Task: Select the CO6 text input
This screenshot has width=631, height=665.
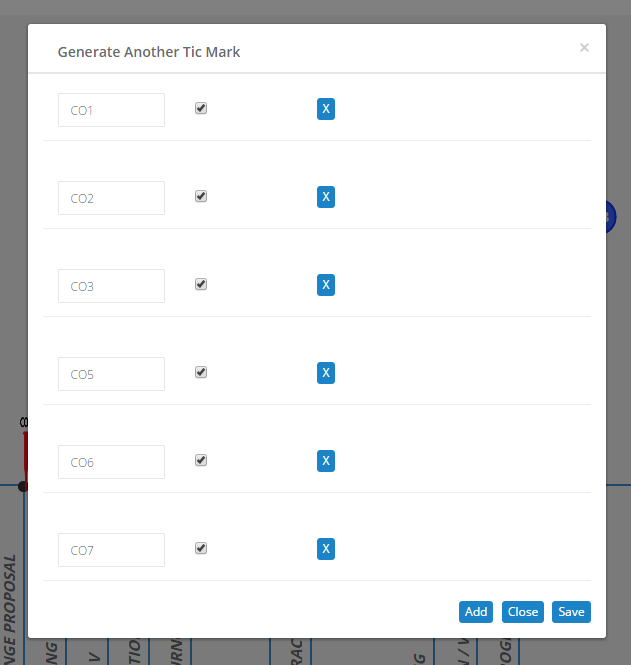Action: click(x=111, y=462)
